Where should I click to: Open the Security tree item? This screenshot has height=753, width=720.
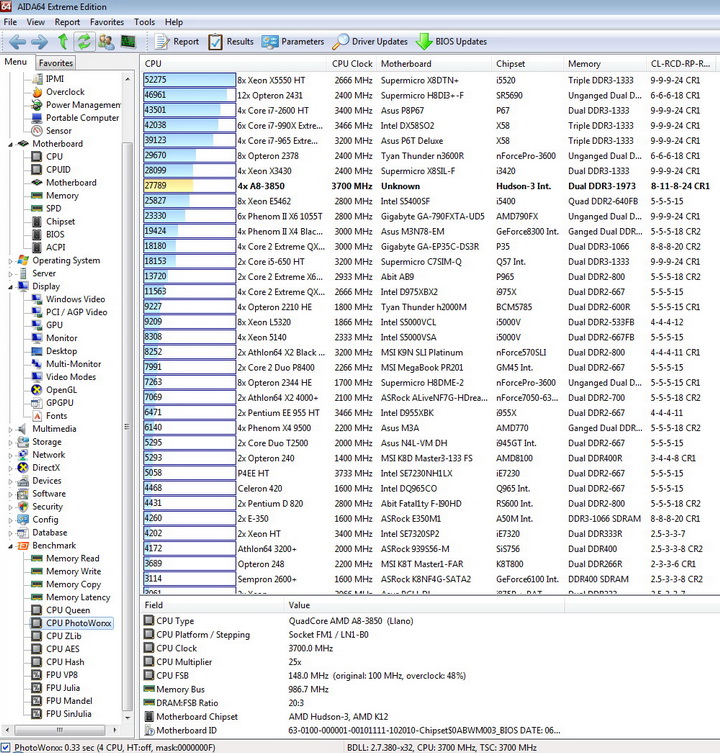[x=47, y=507]
